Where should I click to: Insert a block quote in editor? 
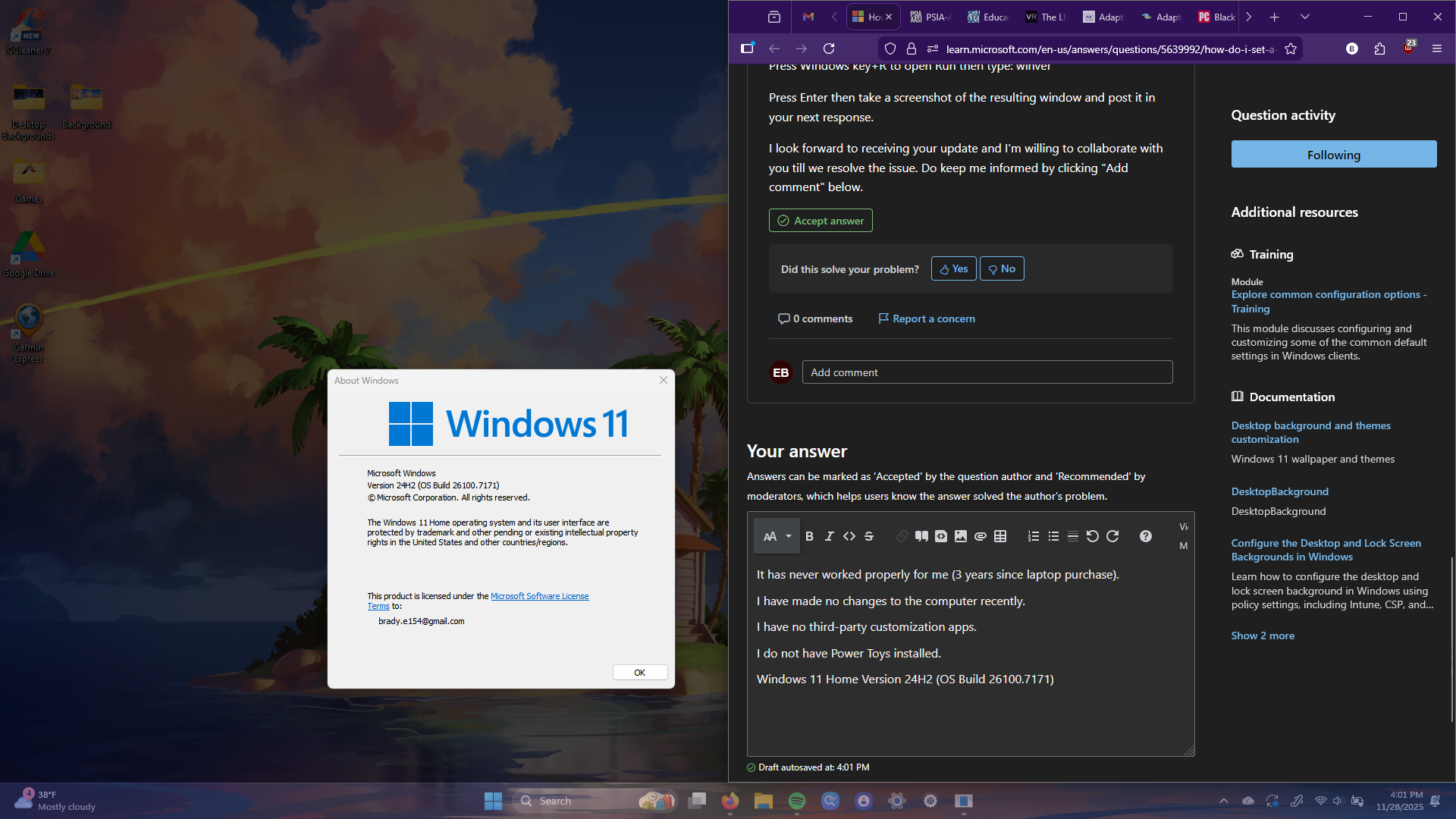(921, 536)
